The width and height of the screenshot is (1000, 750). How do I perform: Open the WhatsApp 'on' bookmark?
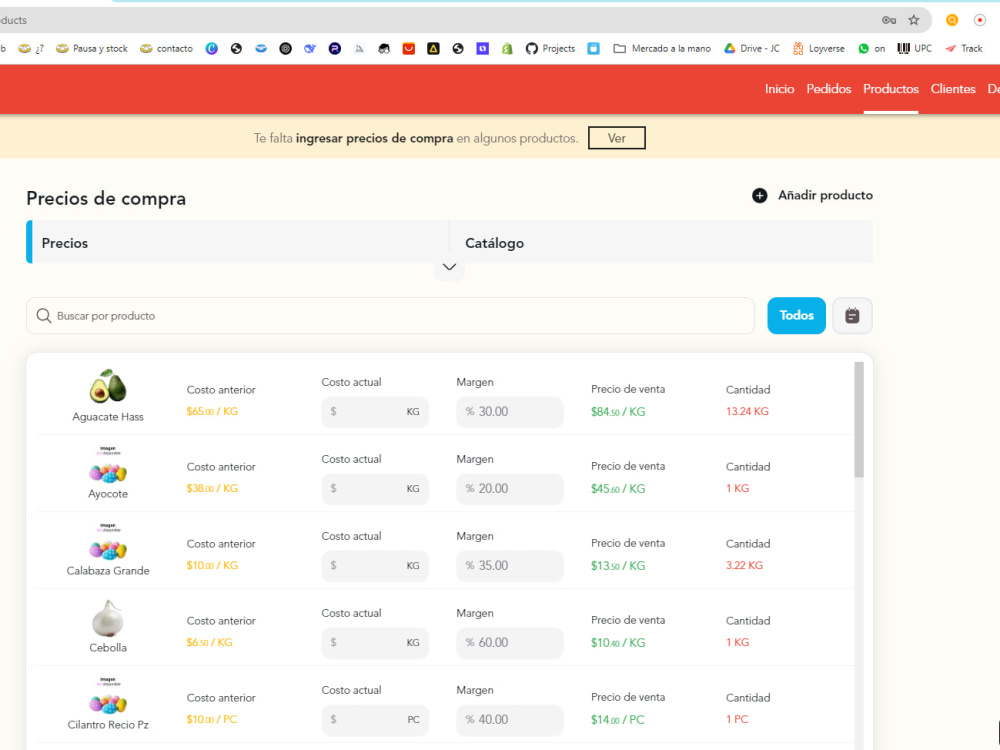tap(871, 48)
